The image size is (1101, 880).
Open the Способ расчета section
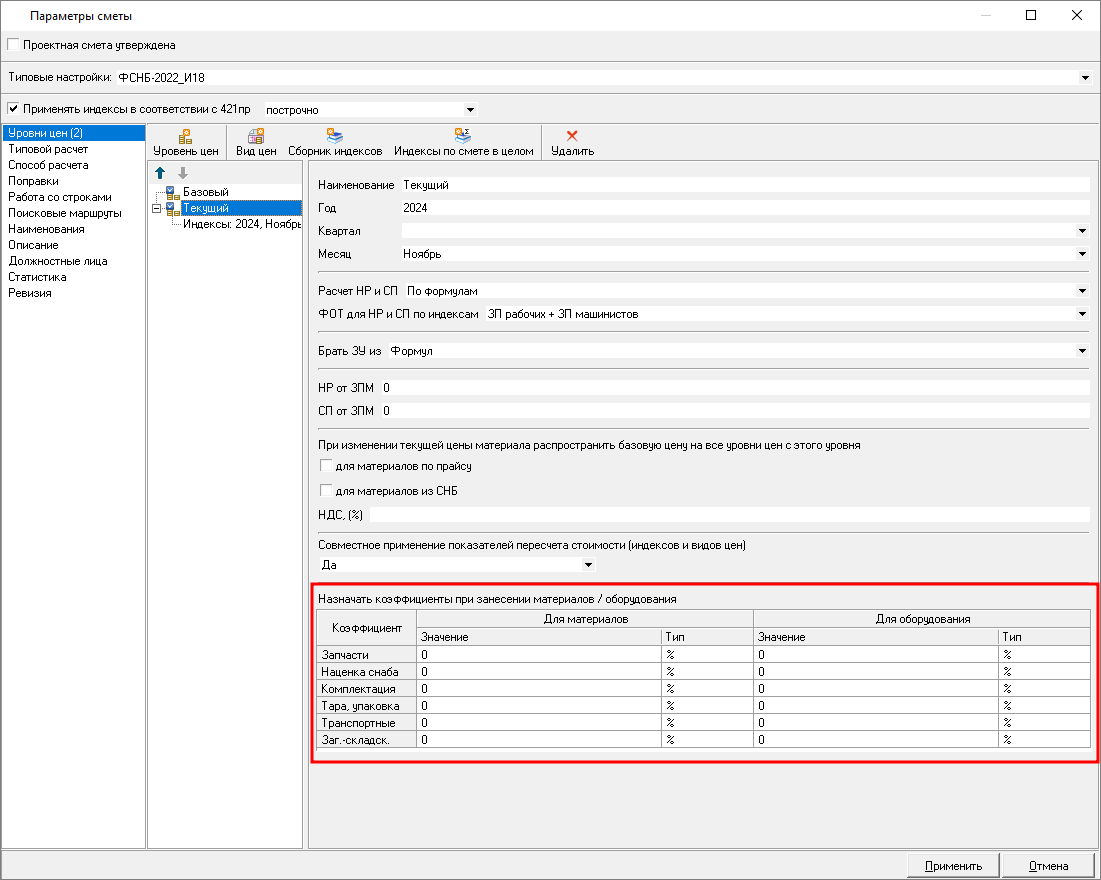coord(48,165)
